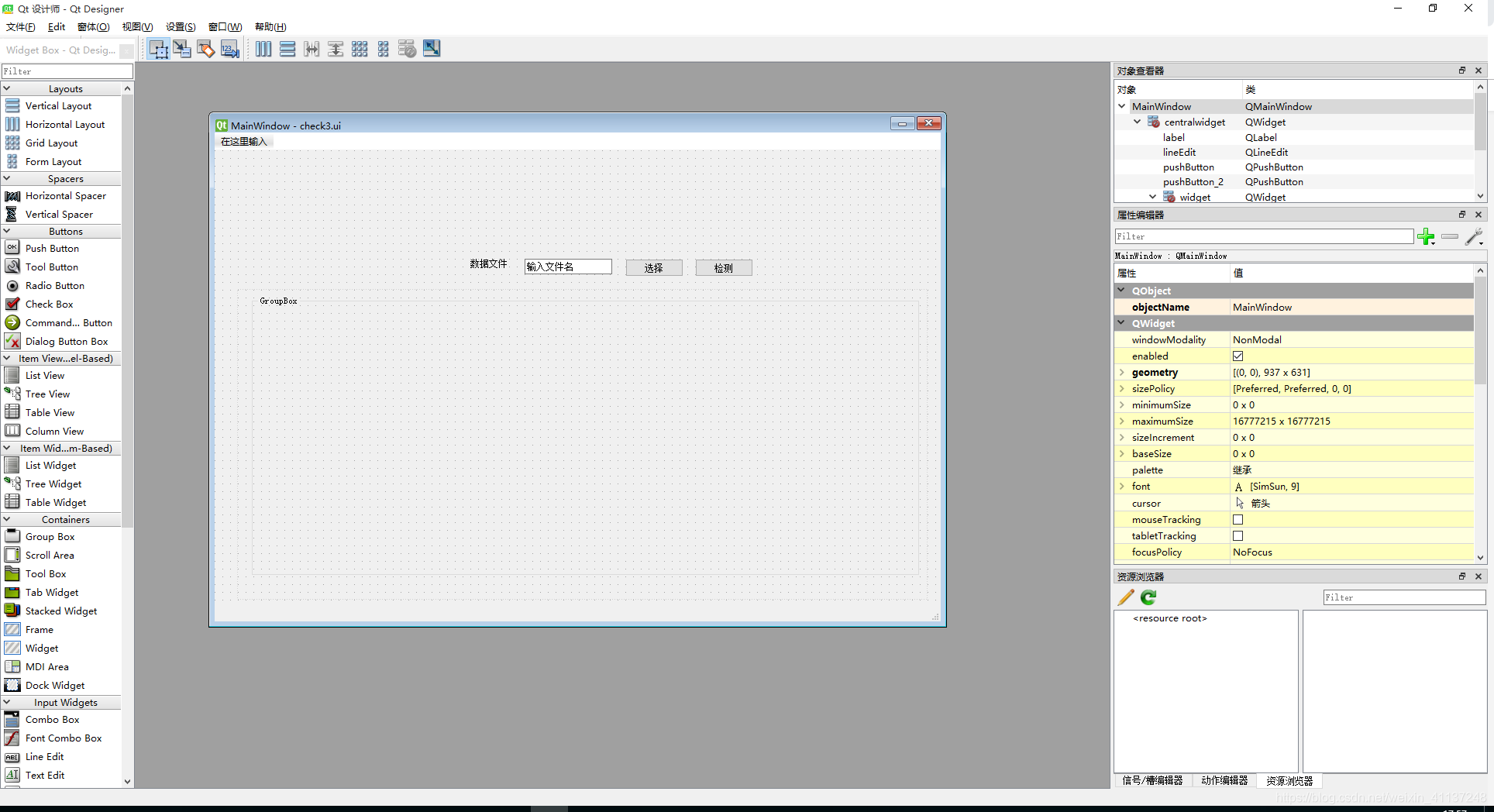Apply Lay Out Horizontally to the form
The width and height of the screenshot is (1494, 812).
tap(263, 48)
